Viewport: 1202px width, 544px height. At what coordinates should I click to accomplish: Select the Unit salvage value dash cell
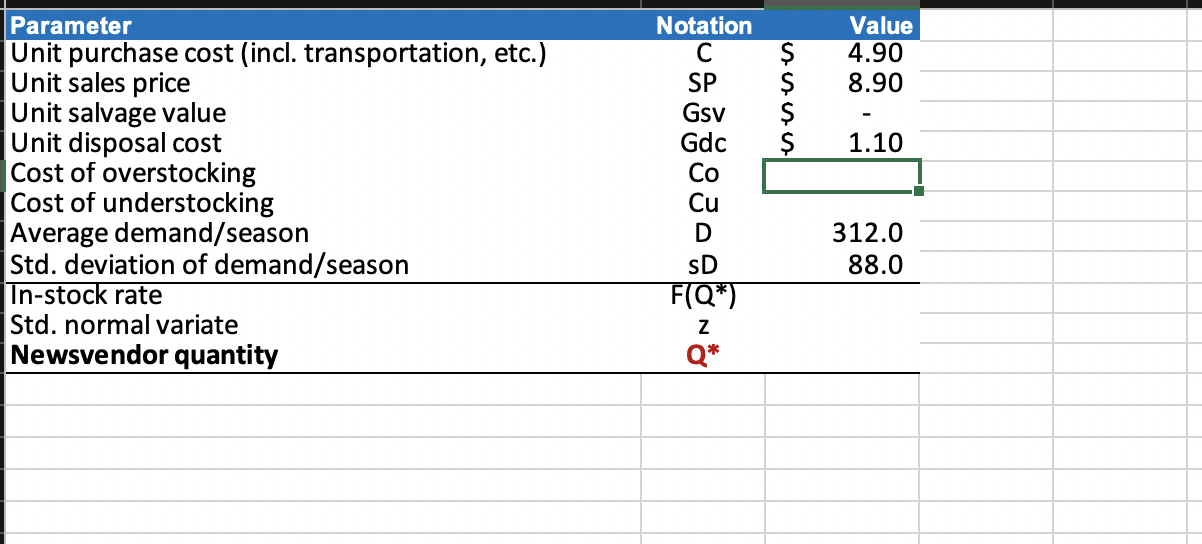click(841, 113)
